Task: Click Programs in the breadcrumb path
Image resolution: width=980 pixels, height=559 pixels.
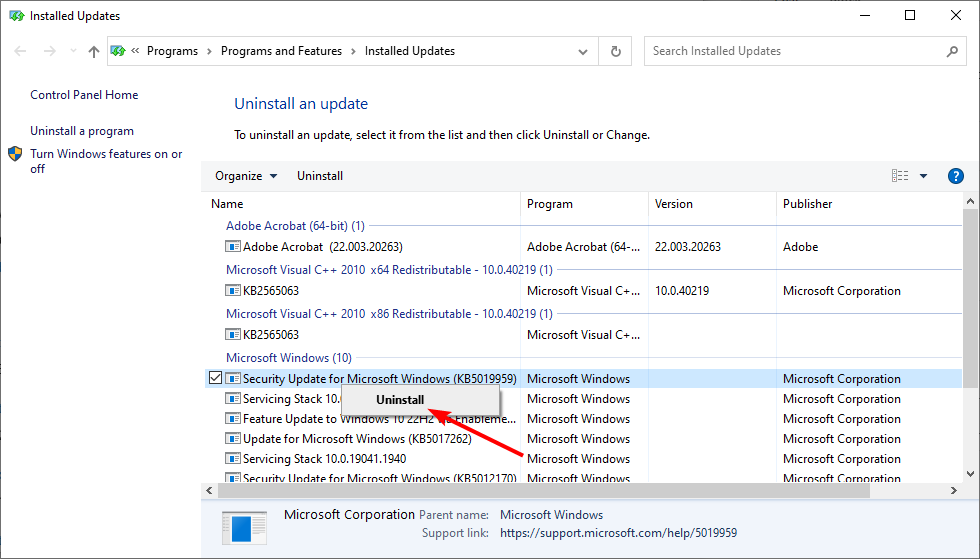Action: (172, 51)
